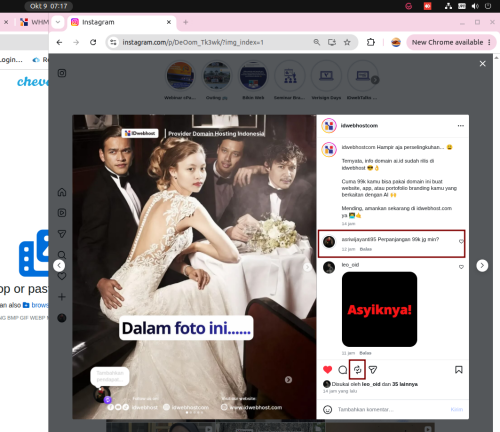Open Messages in the Instagram sidebar
Viewport: 500px width, 432px height.
click(62, 234)
